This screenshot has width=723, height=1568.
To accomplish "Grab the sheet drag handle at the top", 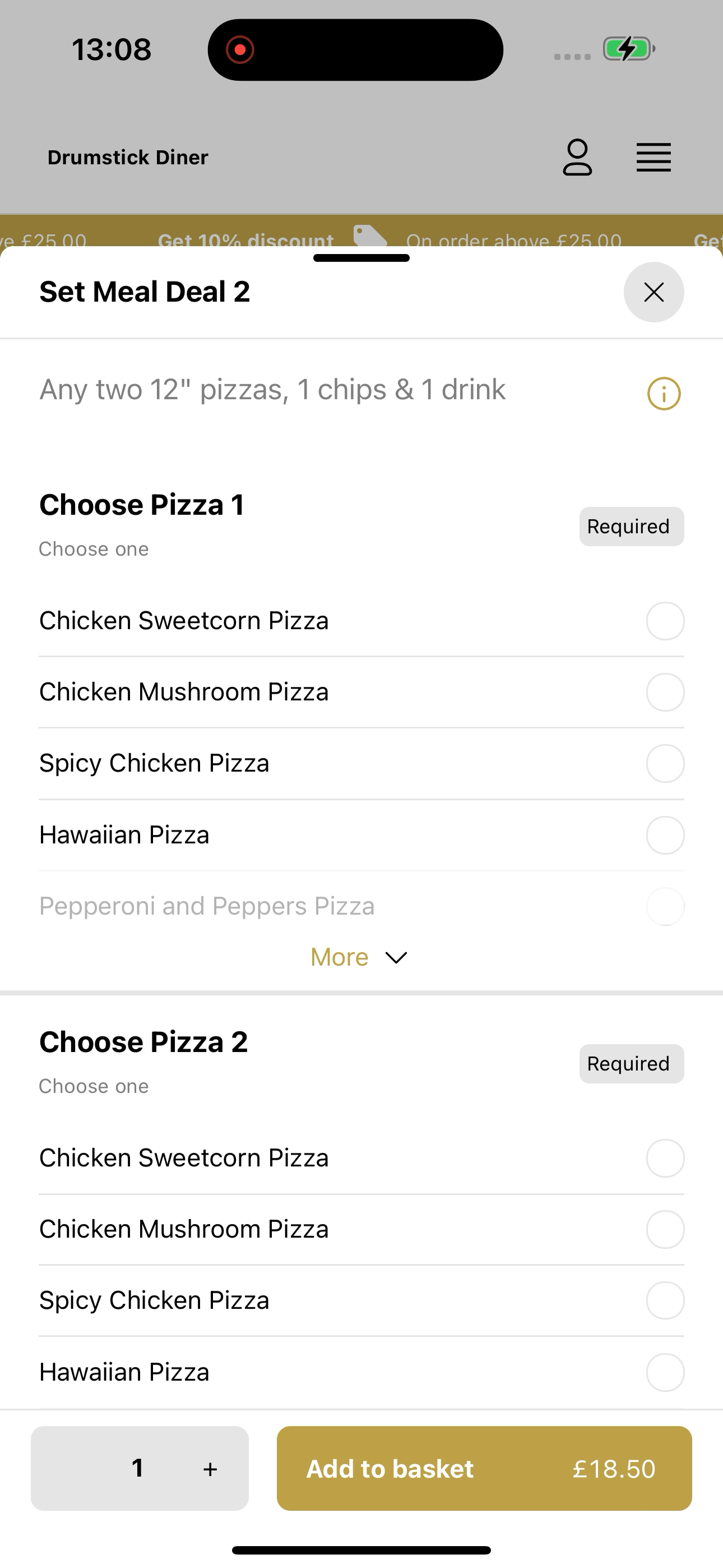I will 361,258.
